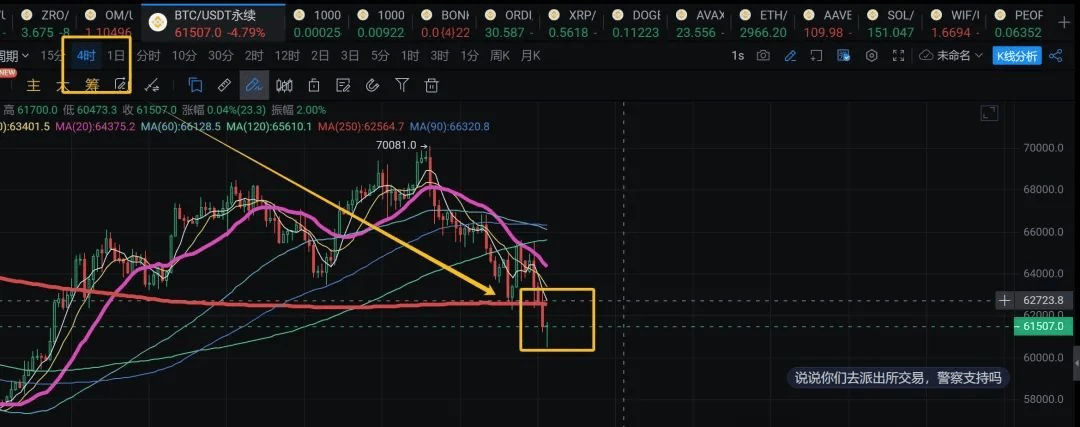The height and width of the screenshot is (427, 1080).
Task: Enter fullscreen with the corner-brackets icon
Action: coord(898,56)
